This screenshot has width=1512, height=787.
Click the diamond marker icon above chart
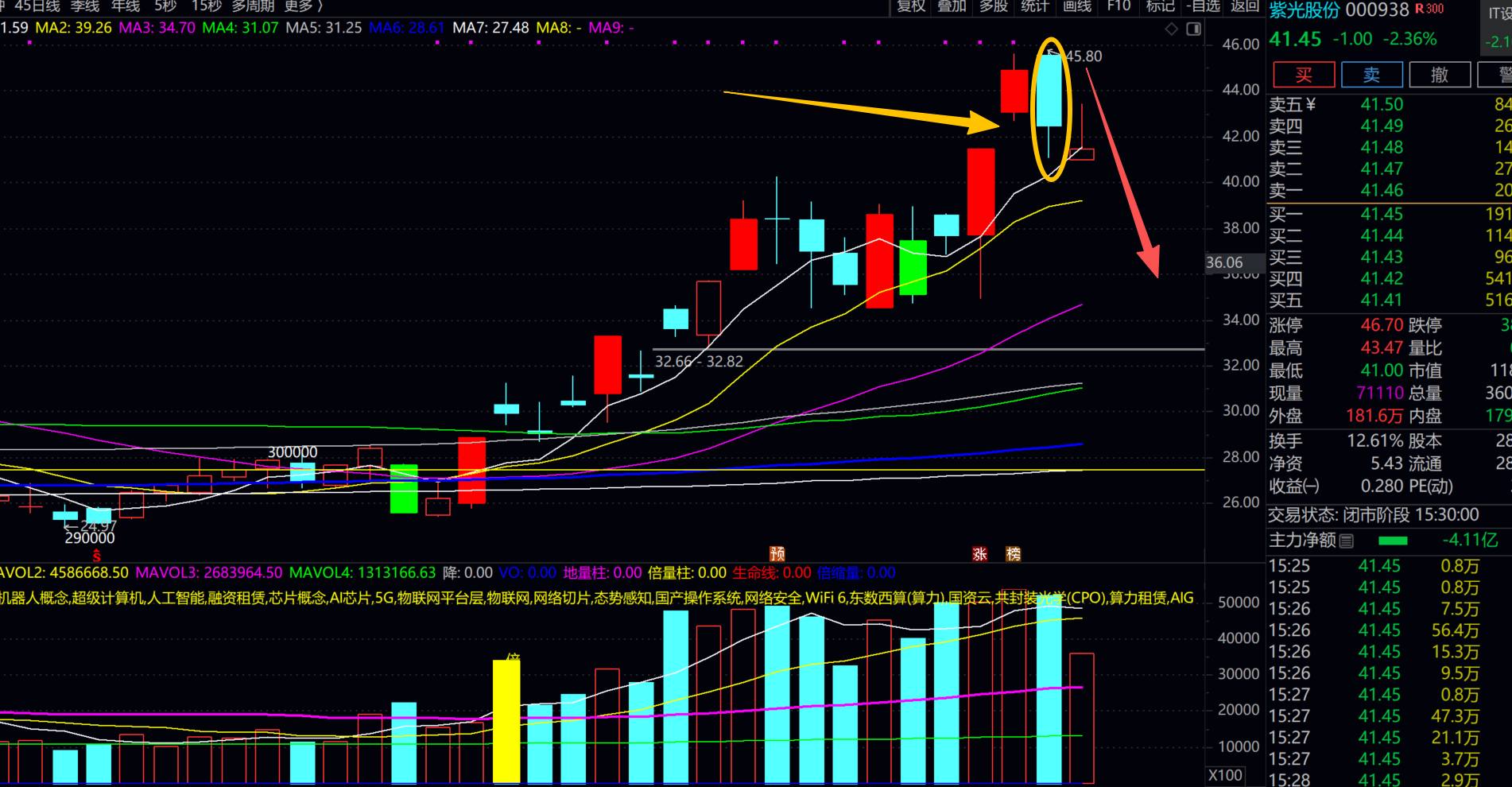[x=1172, y=29]
